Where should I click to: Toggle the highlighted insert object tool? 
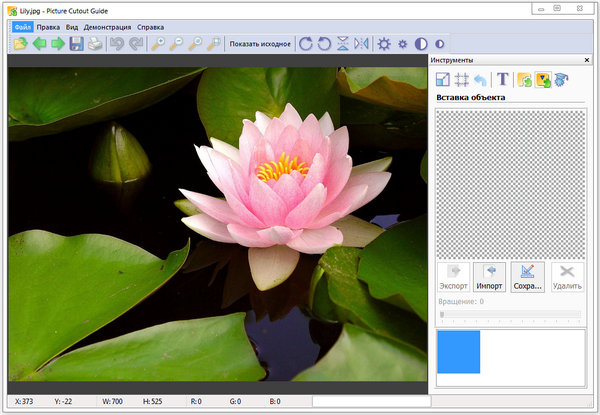(x=543, y=79)
